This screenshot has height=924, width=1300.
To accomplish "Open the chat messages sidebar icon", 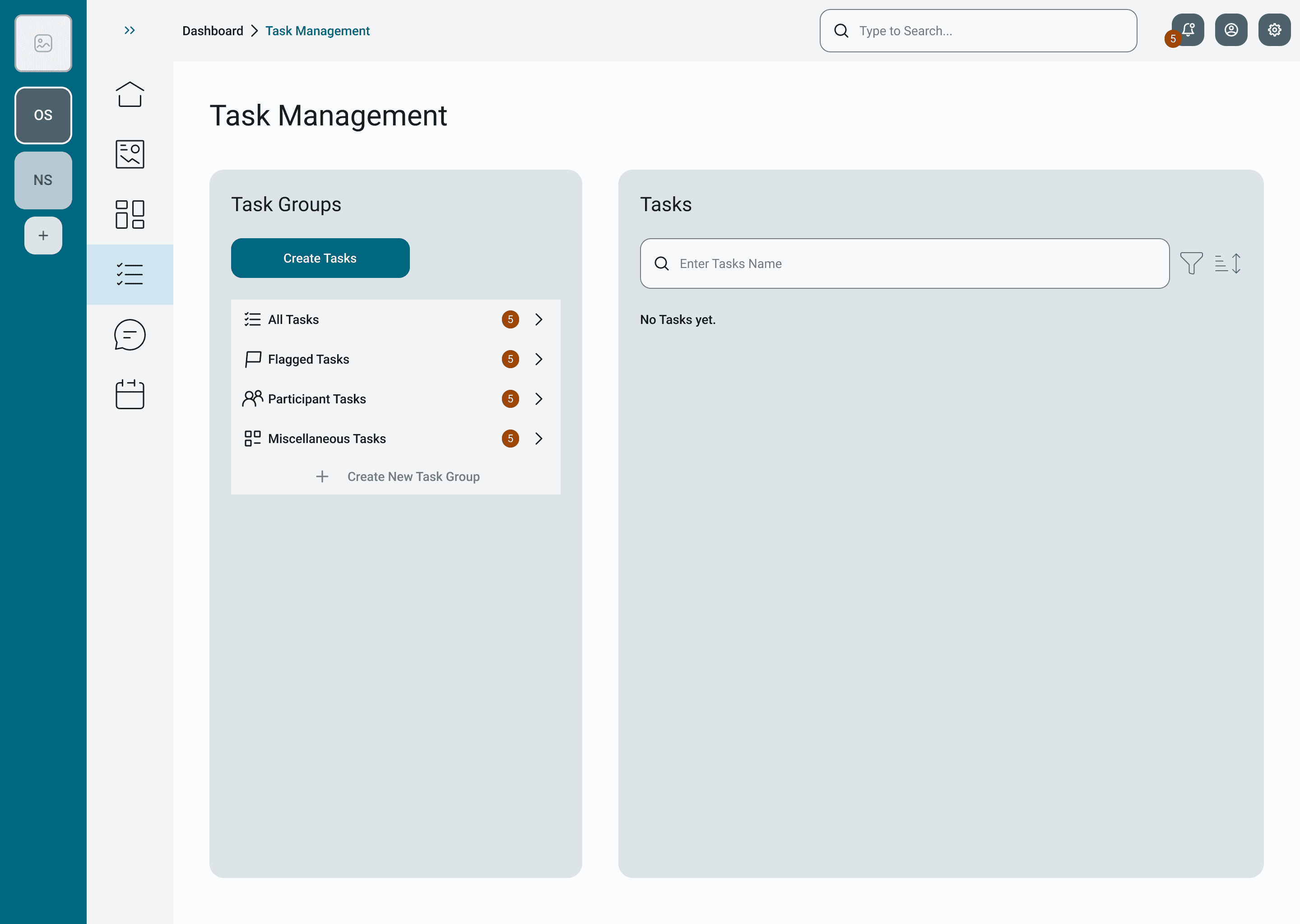I will 130,335.
